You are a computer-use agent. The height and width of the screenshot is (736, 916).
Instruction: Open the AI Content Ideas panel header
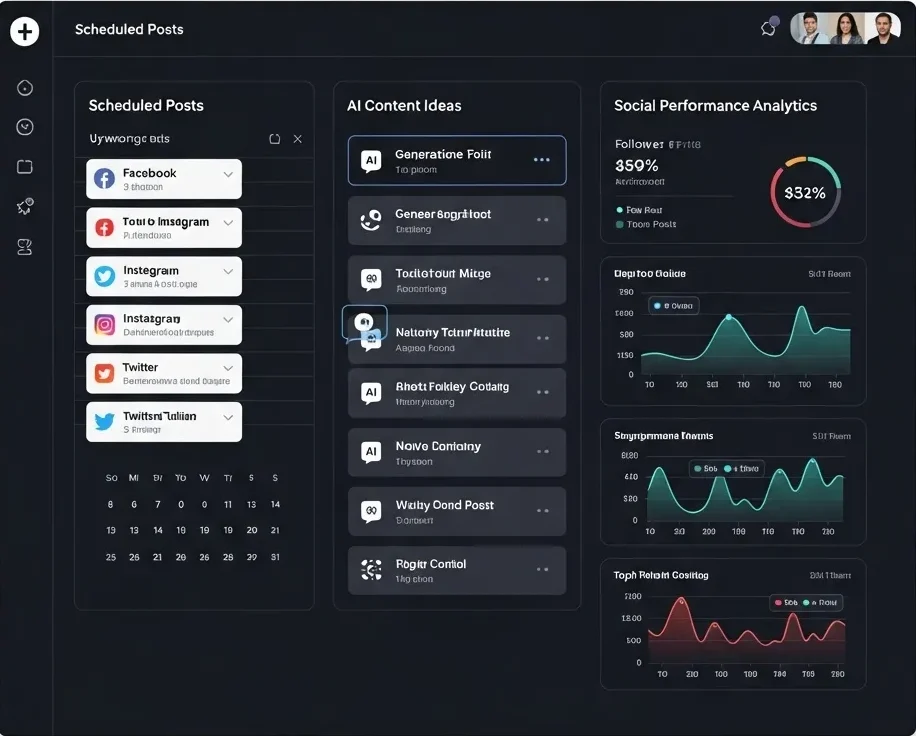point(403,105)
